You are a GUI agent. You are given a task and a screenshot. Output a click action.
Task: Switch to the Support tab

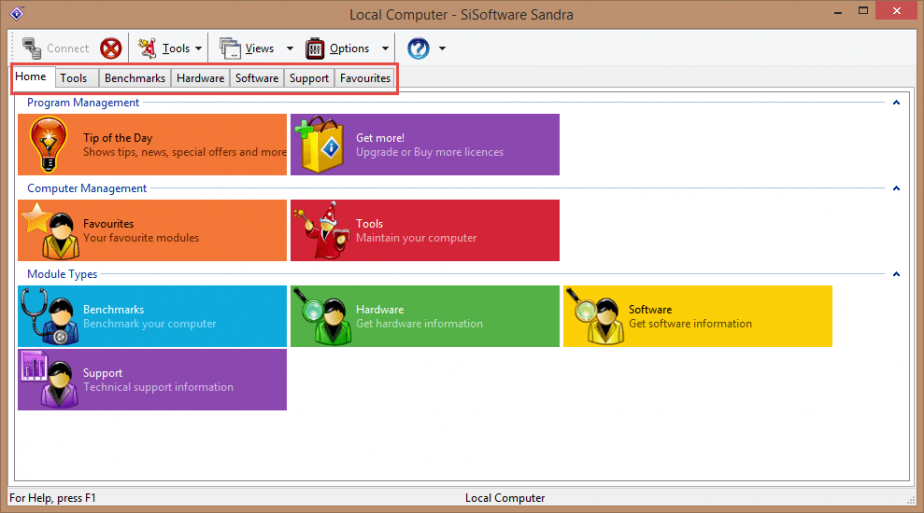pos(309,78)
